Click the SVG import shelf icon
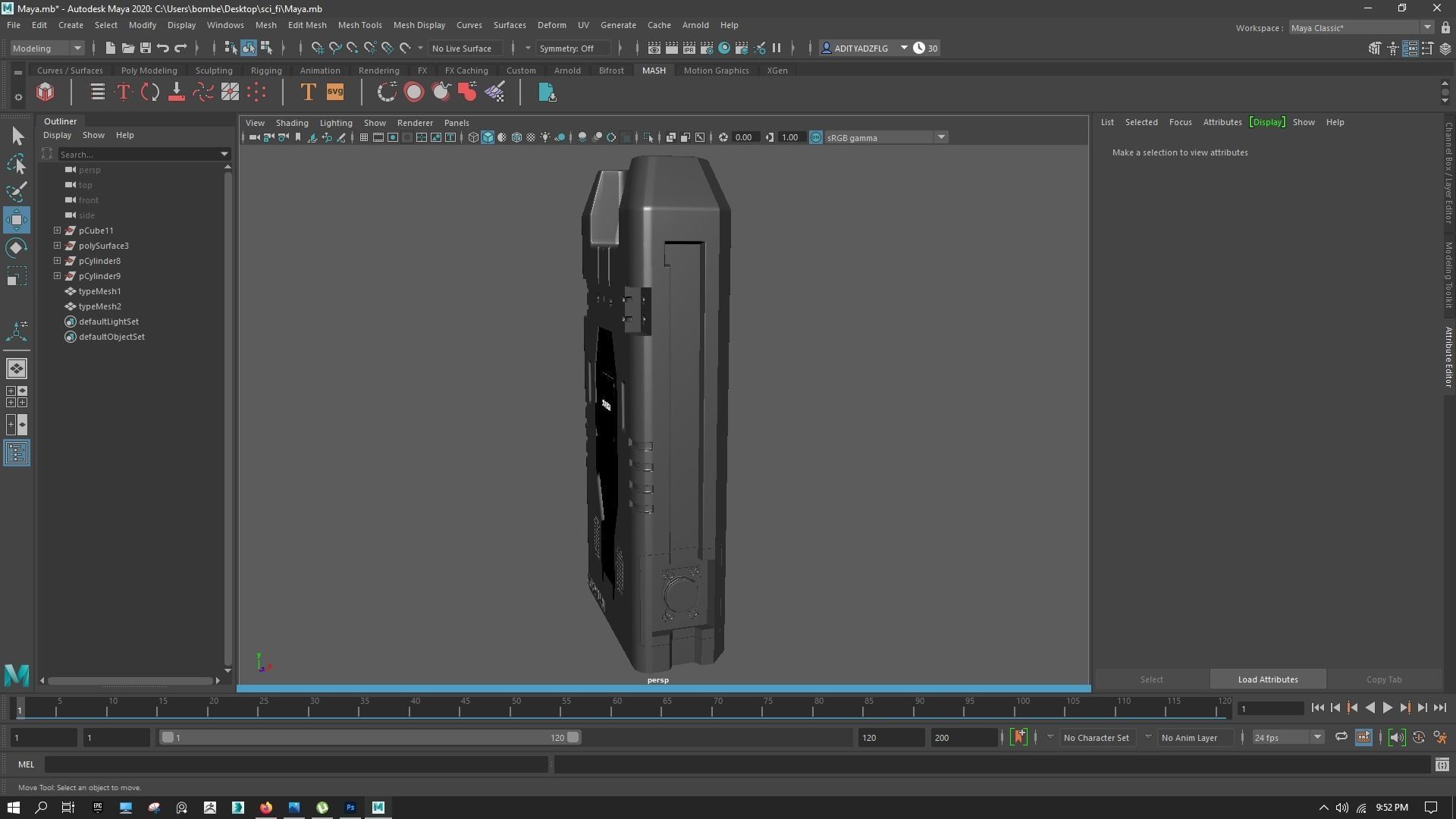This screenshot has width=1456, height=819. (x=335, y=93)
